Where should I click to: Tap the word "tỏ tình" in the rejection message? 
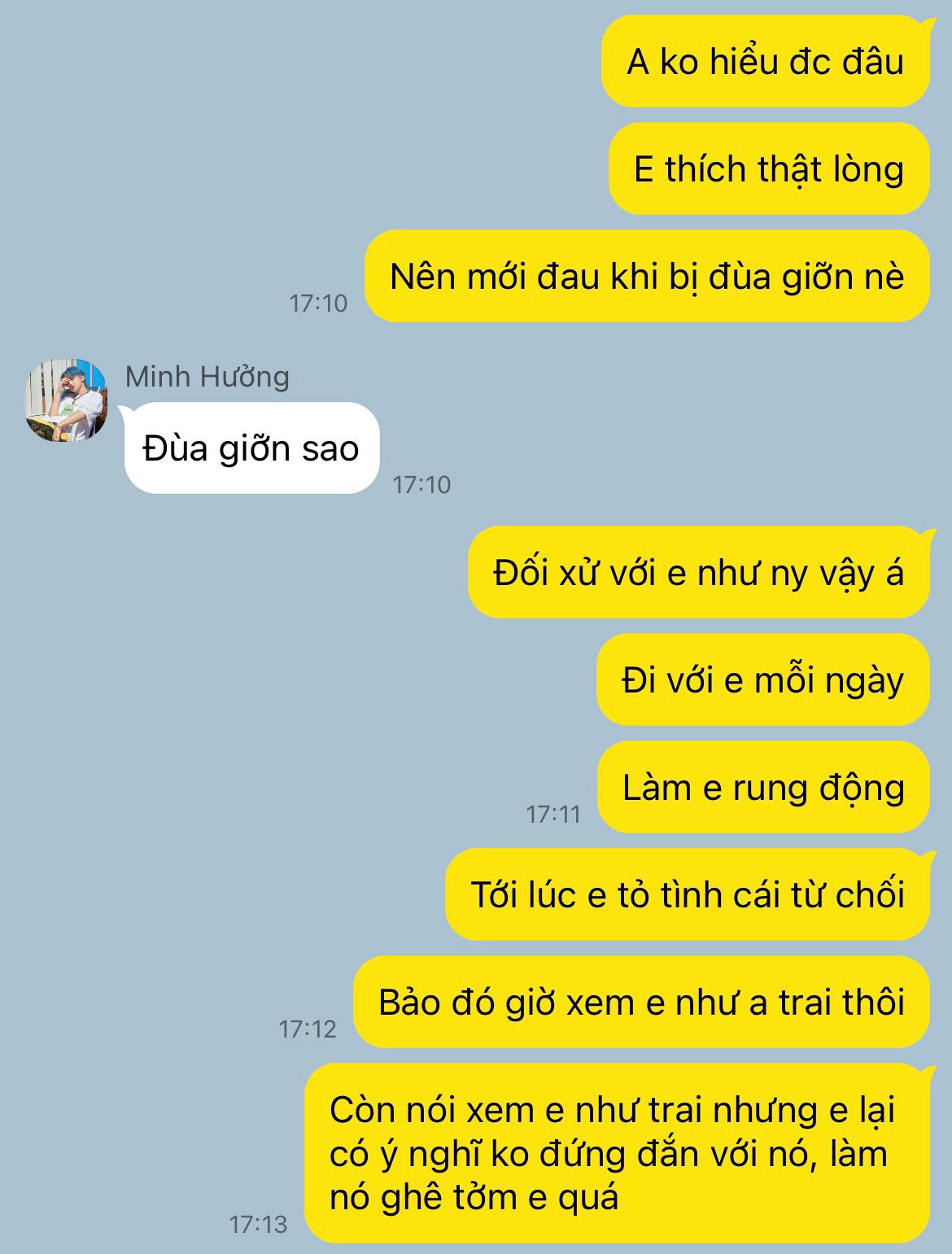tap(671, 895)
